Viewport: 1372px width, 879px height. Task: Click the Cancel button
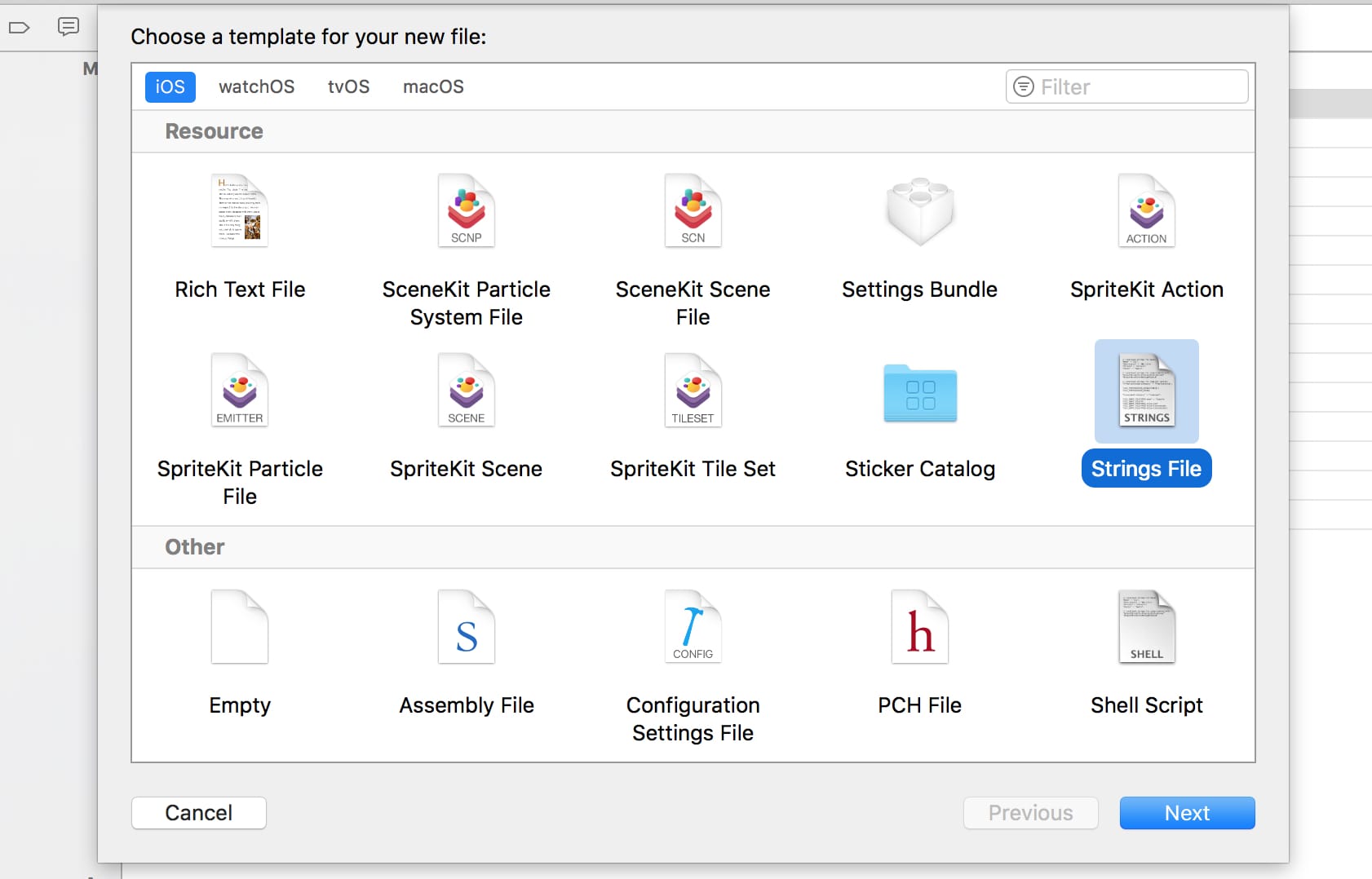click(x=199, y=813)
